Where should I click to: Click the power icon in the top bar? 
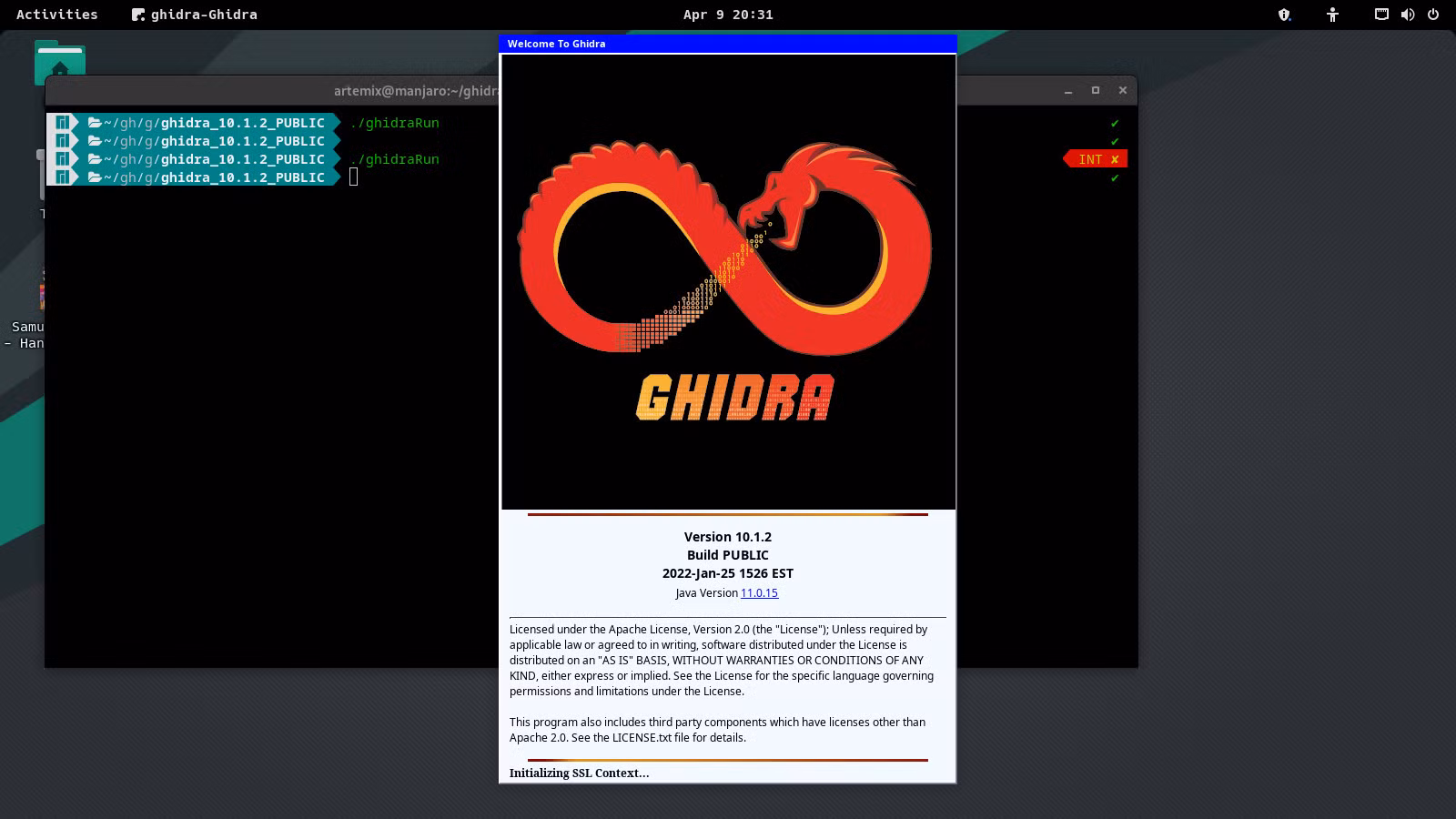click(x=1433, y=15)
